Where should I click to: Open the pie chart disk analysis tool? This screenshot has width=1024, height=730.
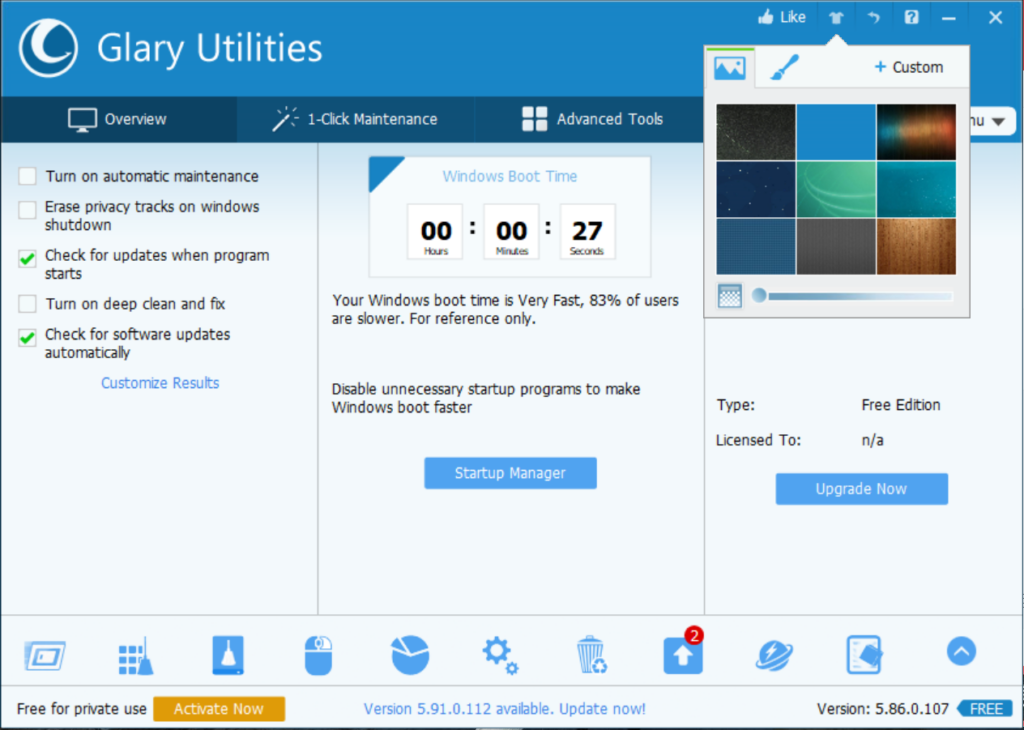point(409,654)
